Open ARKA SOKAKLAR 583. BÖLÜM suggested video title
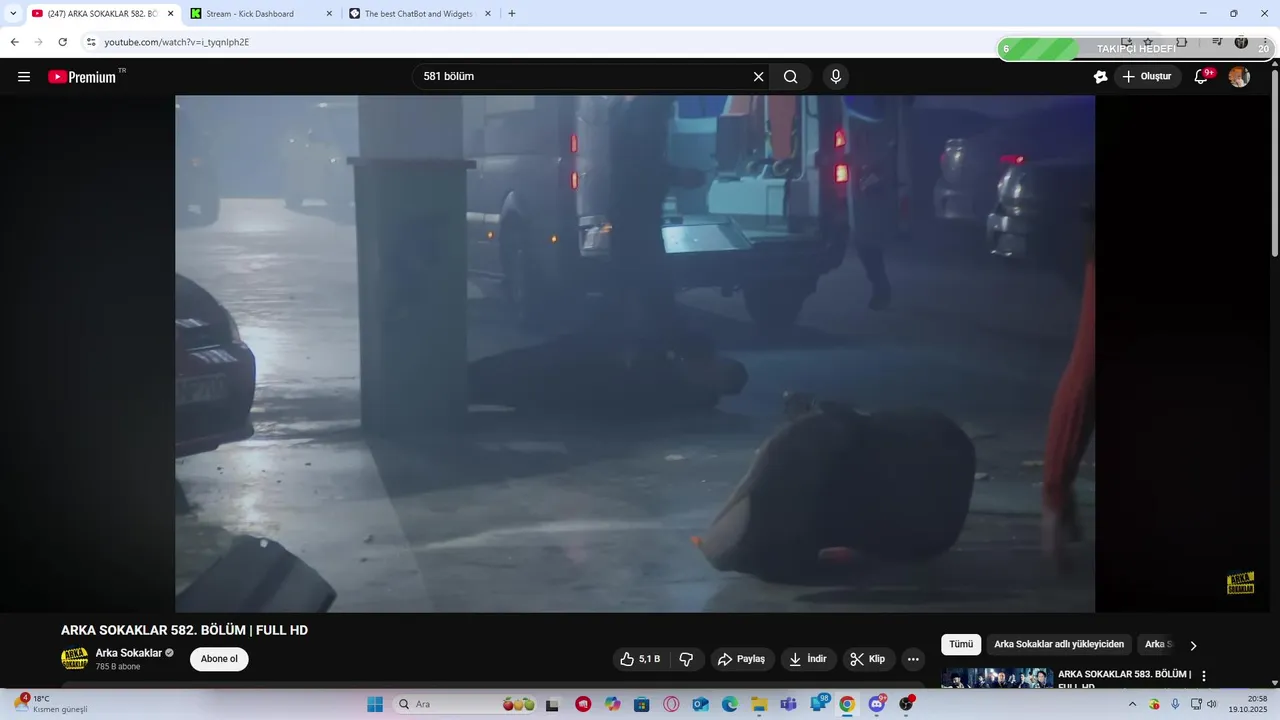The image size is (1280, 720). (x=1124, y=680)
